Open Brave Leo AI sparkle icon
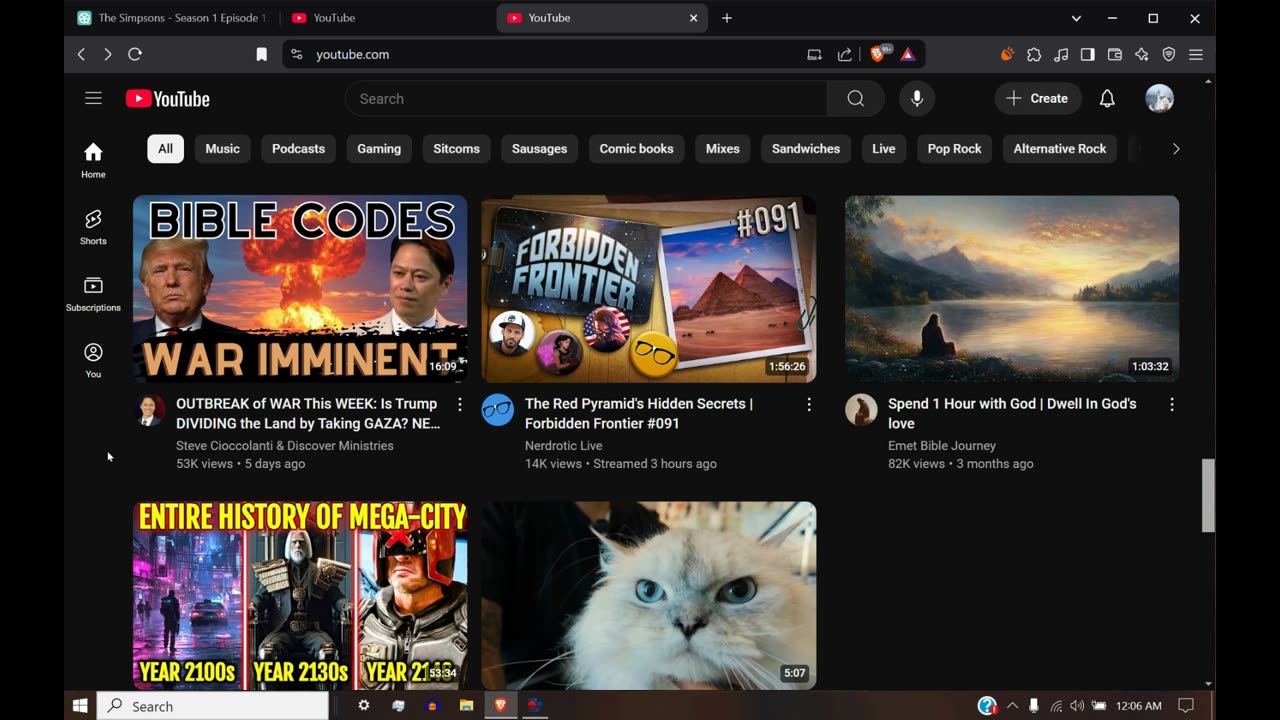Viewport: 1280px width, 720px height. click(x=1142, y=55)
